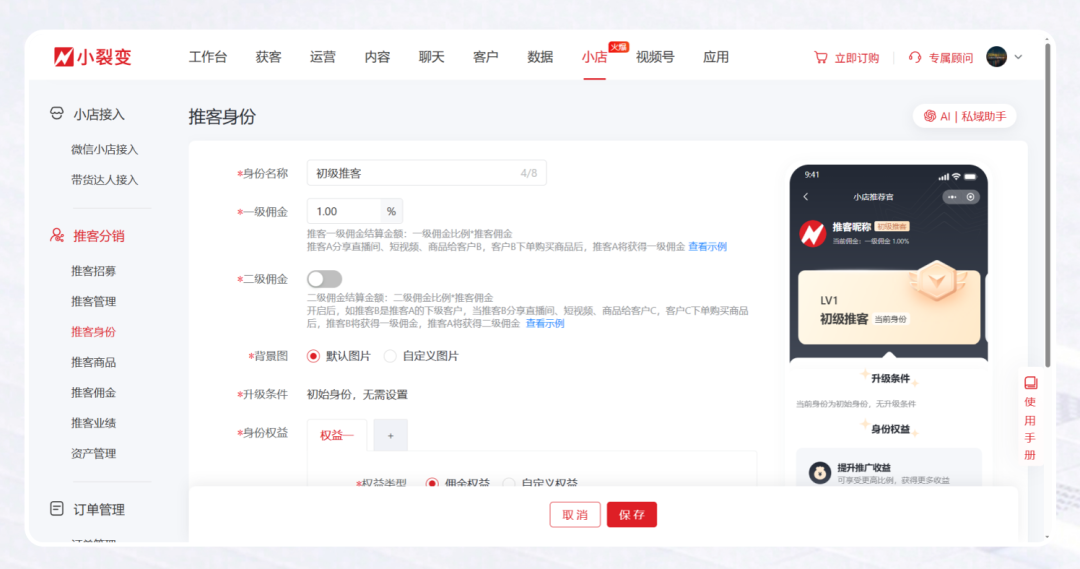Viewport: 1080px width, 569px height.
Task: Select 自定义图片 background option
Action: point(390,356)
